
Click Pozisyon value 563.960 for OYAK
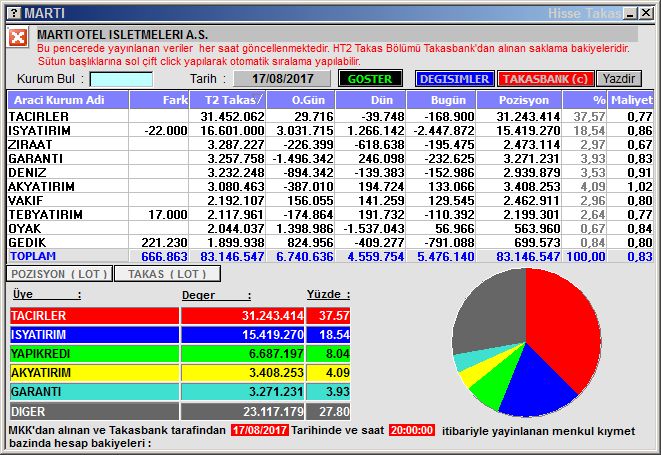(537, 229)
